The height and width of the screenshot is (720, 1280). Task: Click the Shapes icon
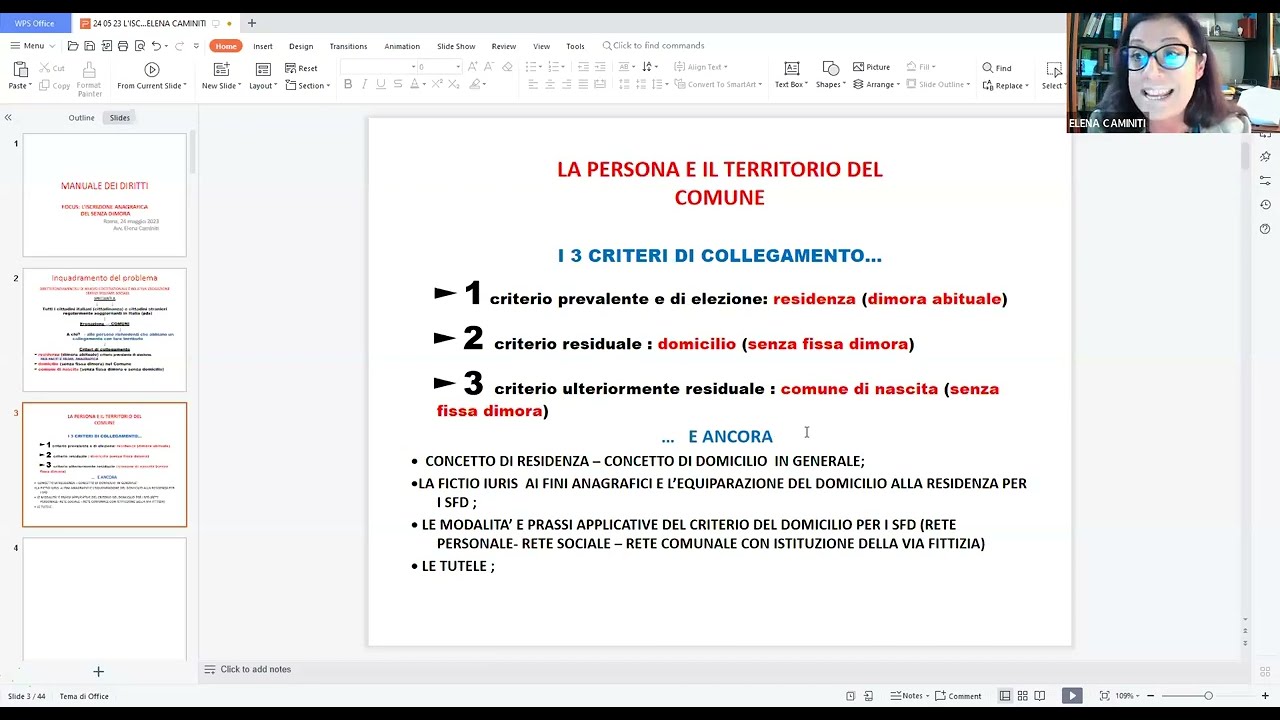coord(830,69)
